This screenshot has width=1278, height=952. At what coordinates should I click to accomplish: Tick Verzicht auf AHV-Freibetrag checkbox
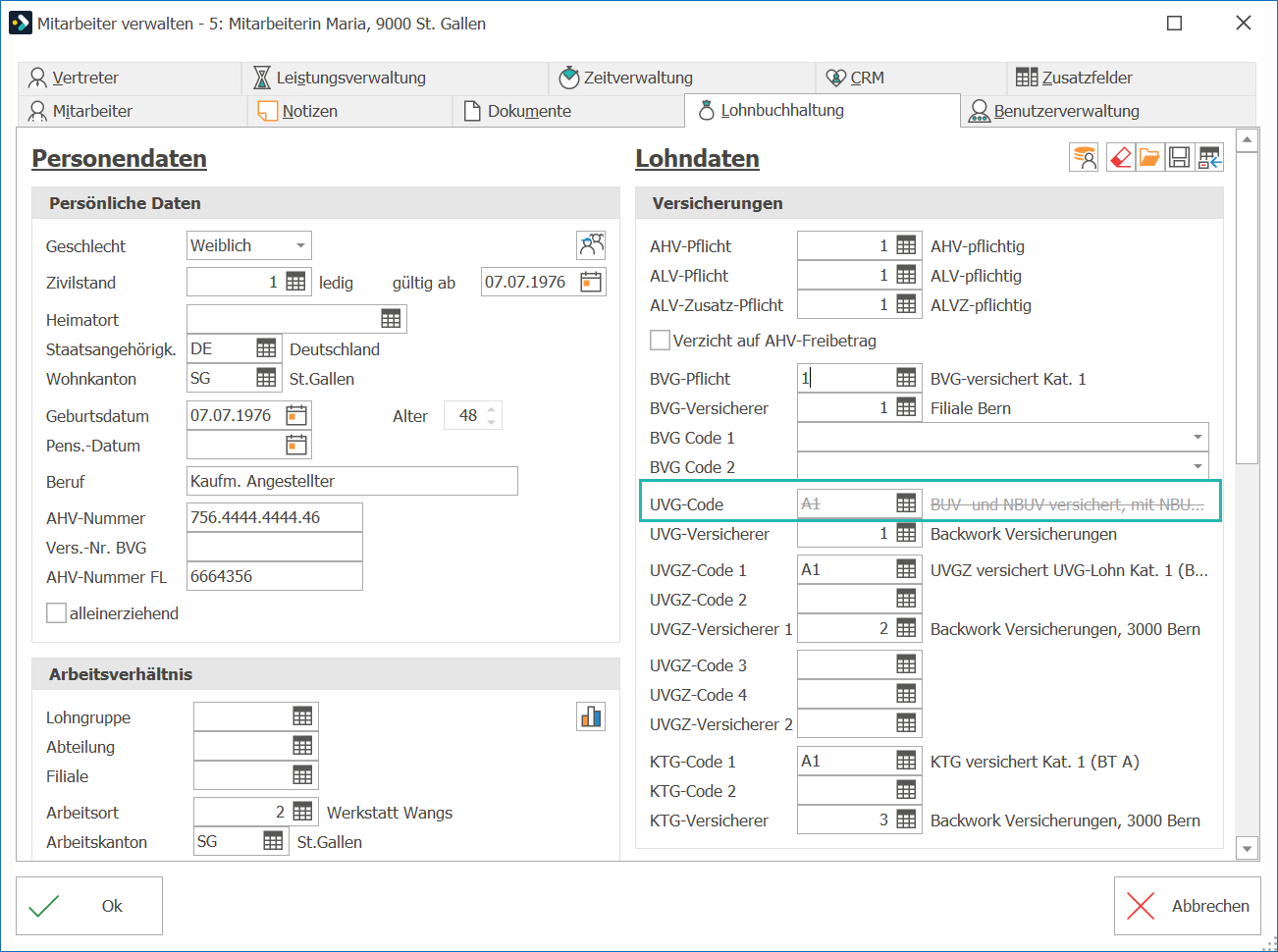click(x=660, y=340)
